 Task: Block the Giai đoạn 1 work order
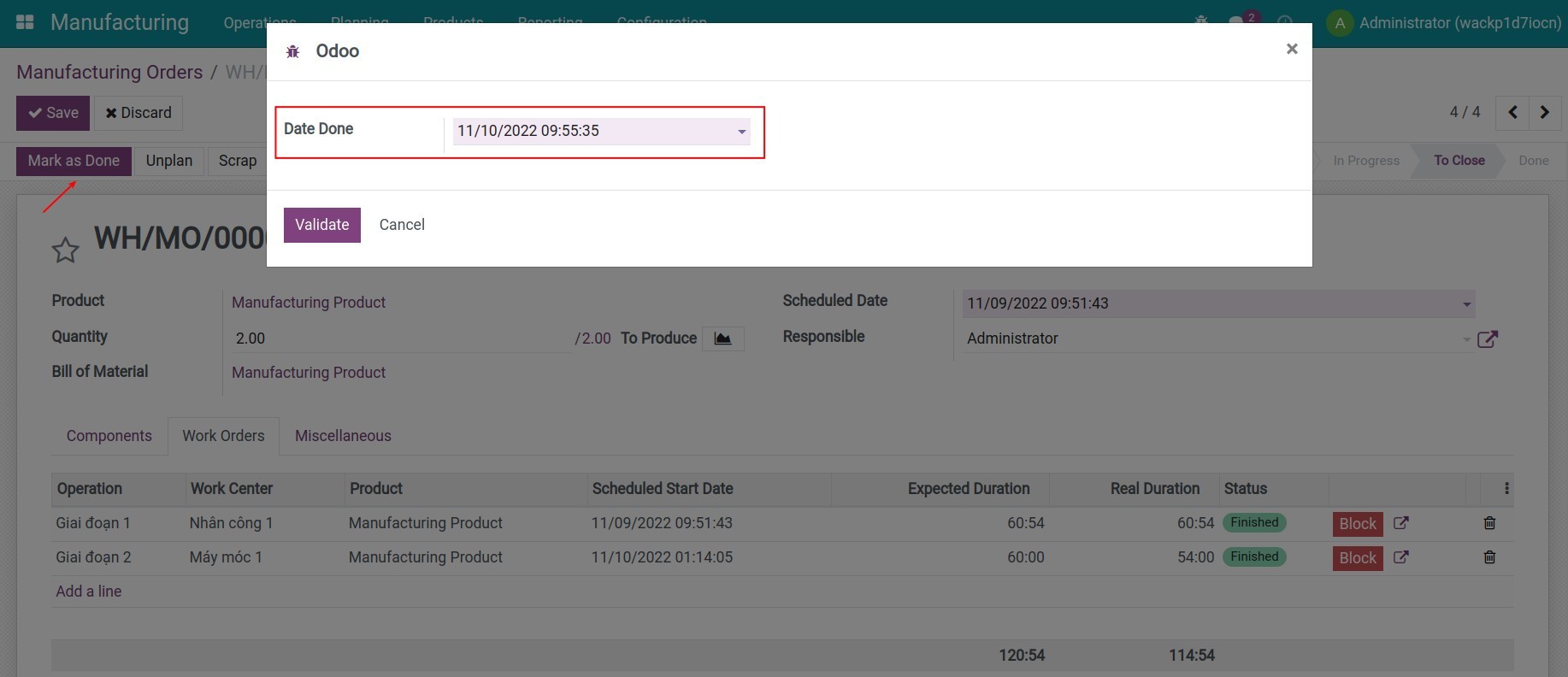[x=1357, y=524]
